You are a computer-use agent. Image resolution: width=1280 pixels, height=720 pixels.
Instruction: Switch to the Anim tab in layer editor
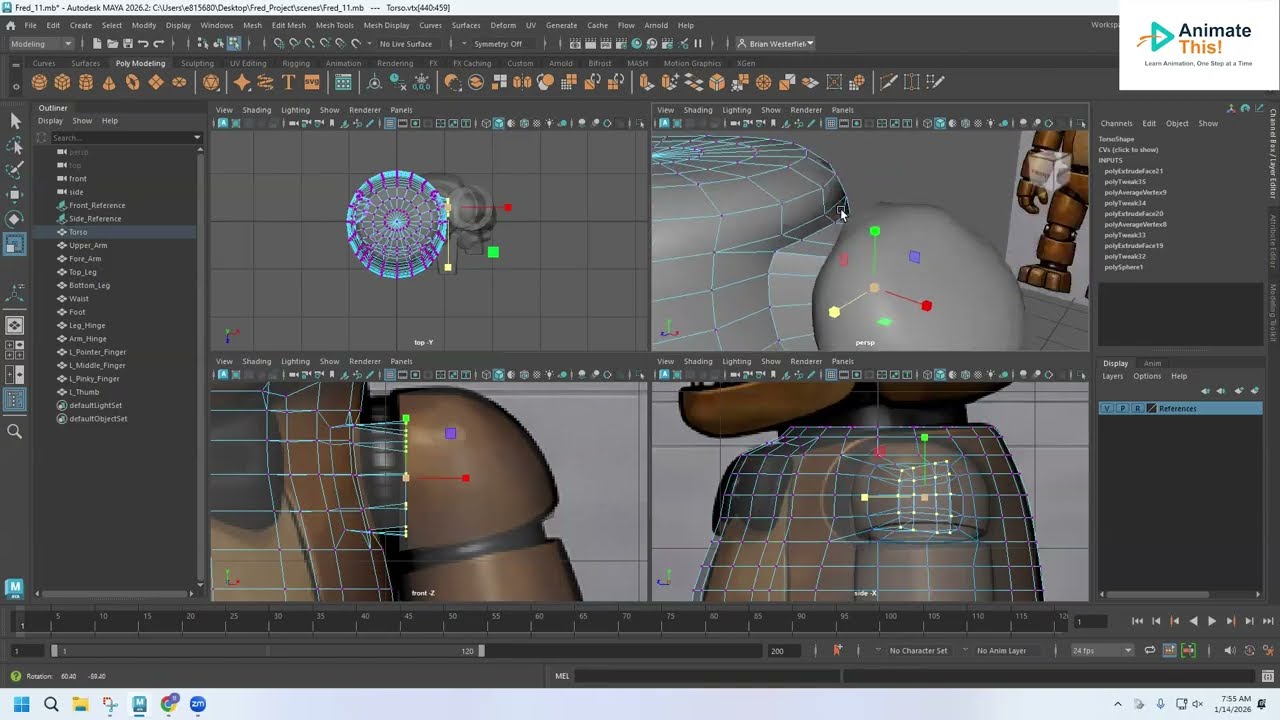coord(1152,363)
